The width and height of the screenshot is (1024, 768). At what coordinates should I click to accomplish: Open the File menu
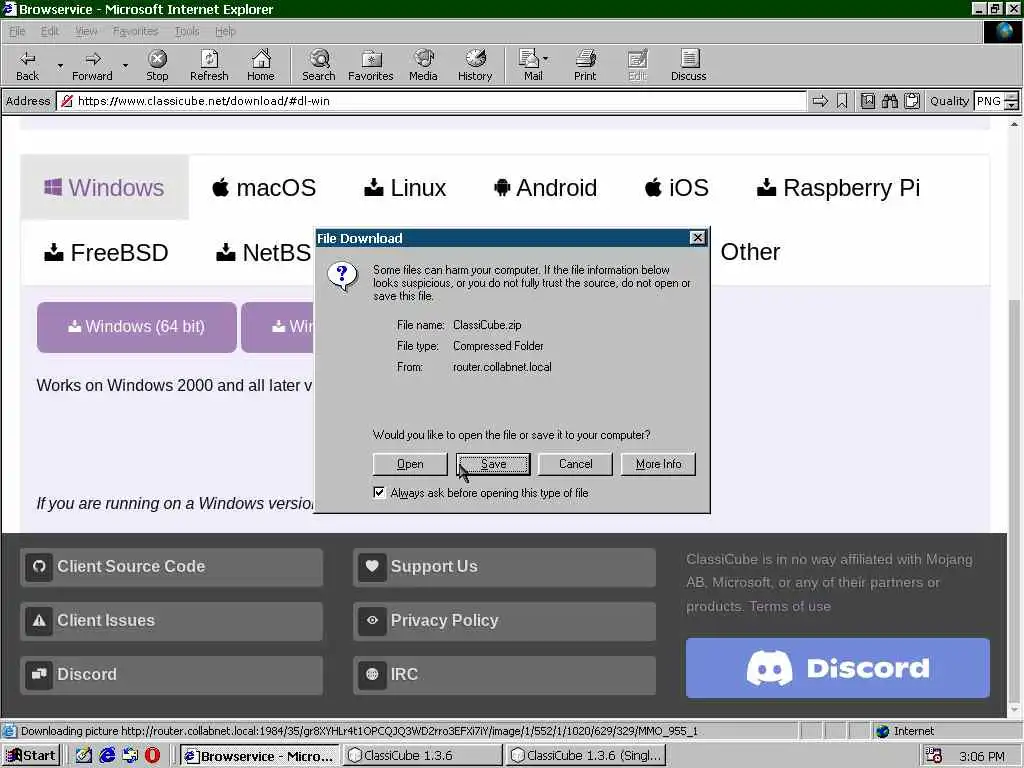tap(17, 31)
